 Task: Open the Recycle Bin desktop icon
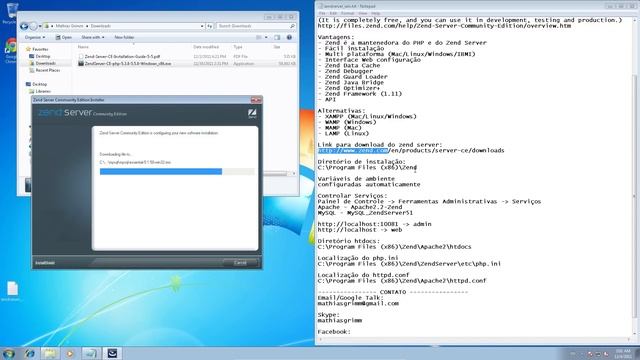pyautogui.click(x=11, y=11)
